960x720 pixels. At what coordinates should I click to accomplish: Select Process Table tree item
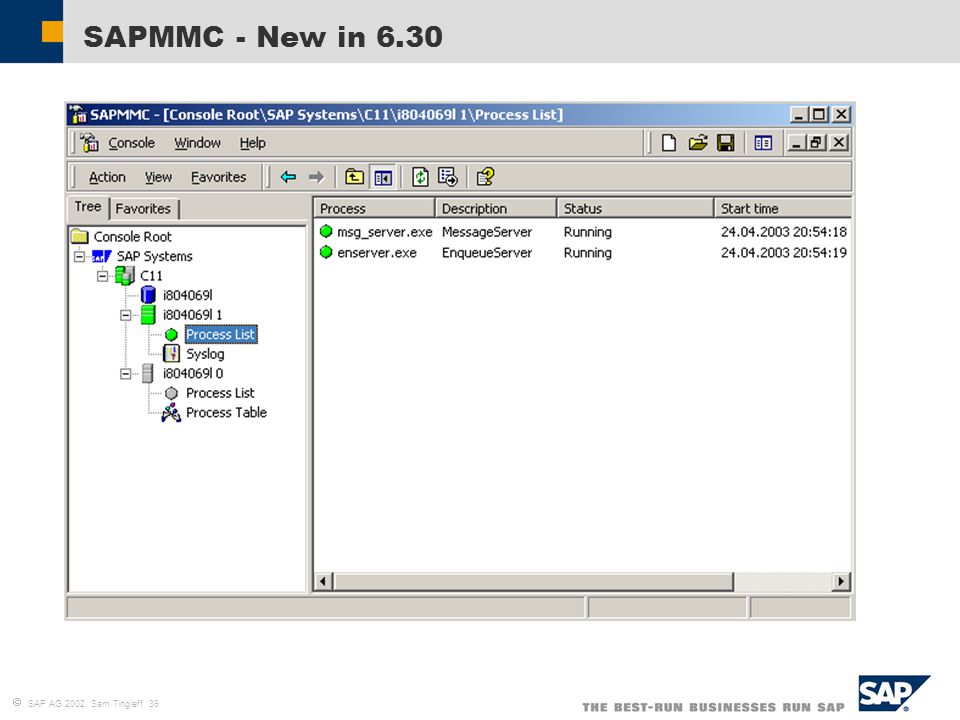pyautogui.click(x=227, y=413)
